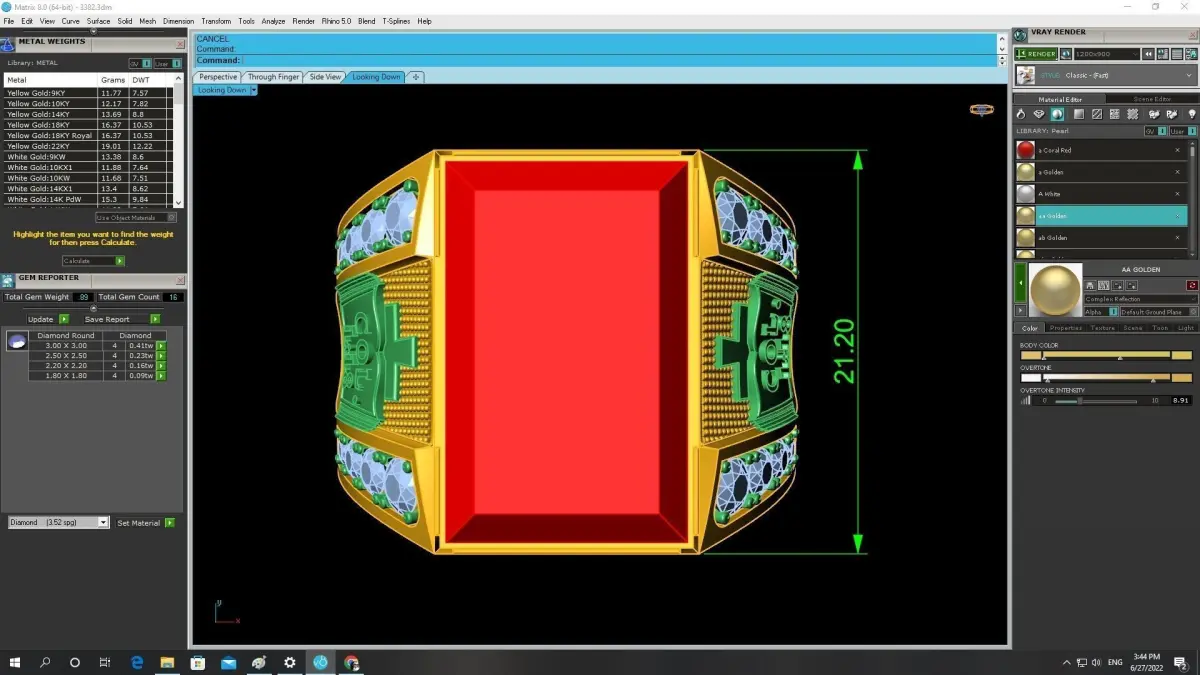Open the render resolution 1200x900 dropdown
Image resolution: width=1200 pixels, height=675 pixels.
(1106, 54)
